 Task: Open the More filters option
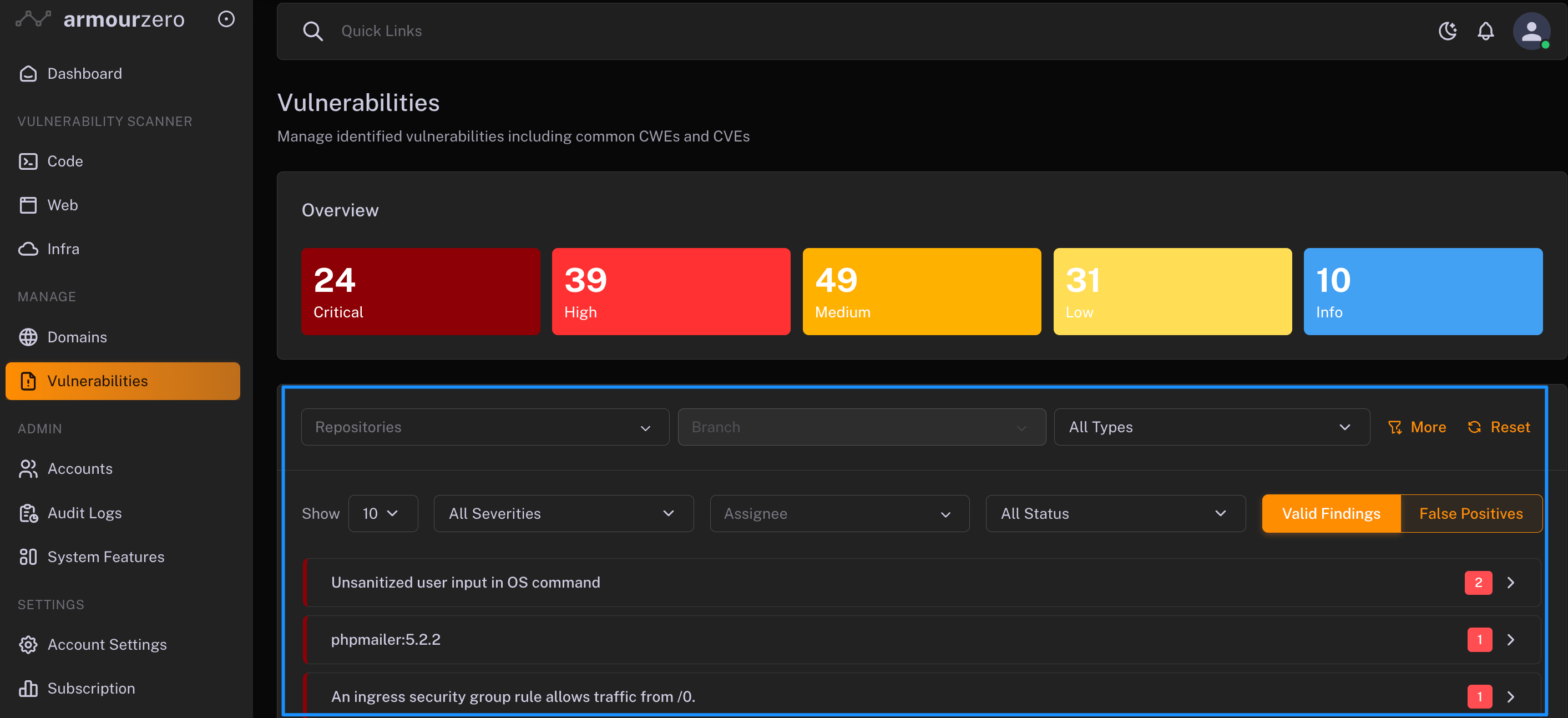click(x=1417, y=427)
